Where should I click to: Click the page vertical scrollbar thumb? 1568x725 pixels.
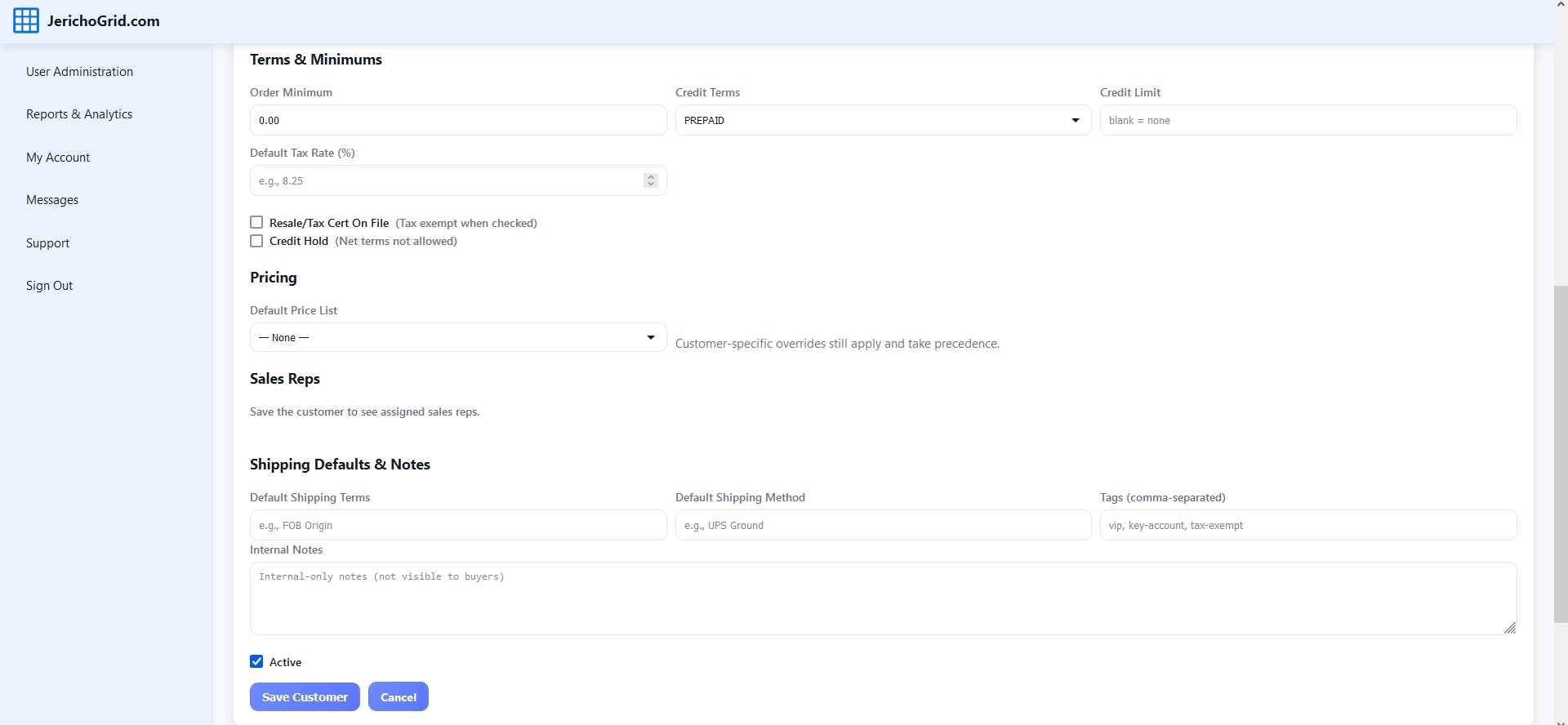(x=1560, y=453)
